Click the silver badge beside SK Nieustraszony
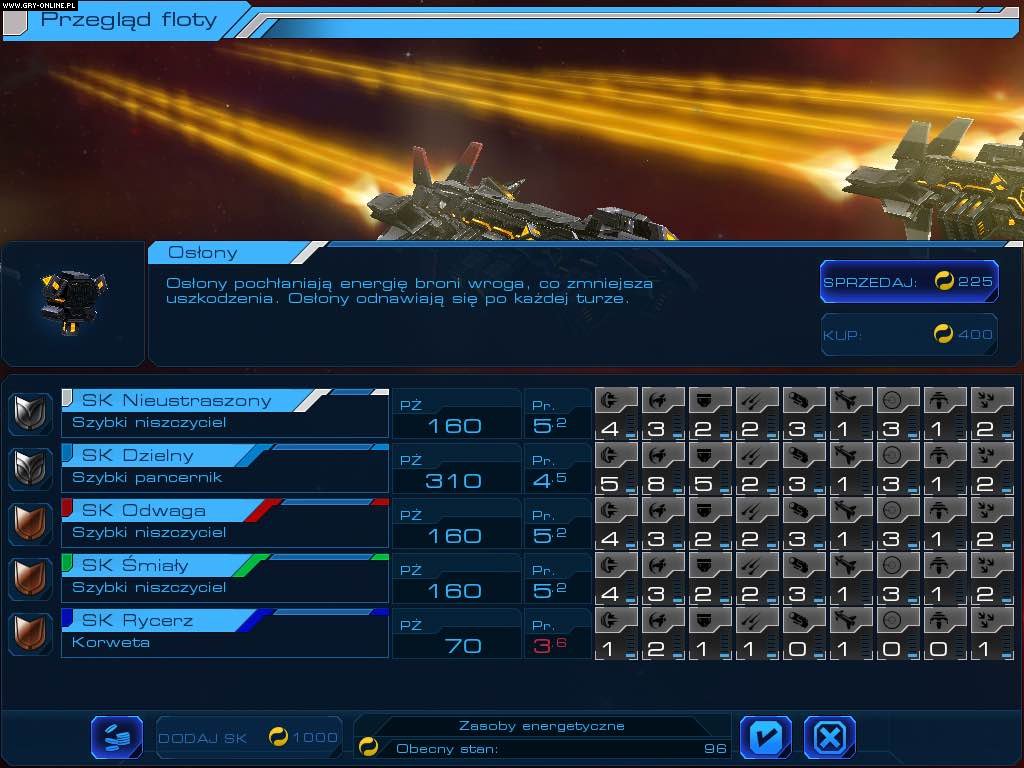Screen dimensions: 1024x768 pos(30,413)
